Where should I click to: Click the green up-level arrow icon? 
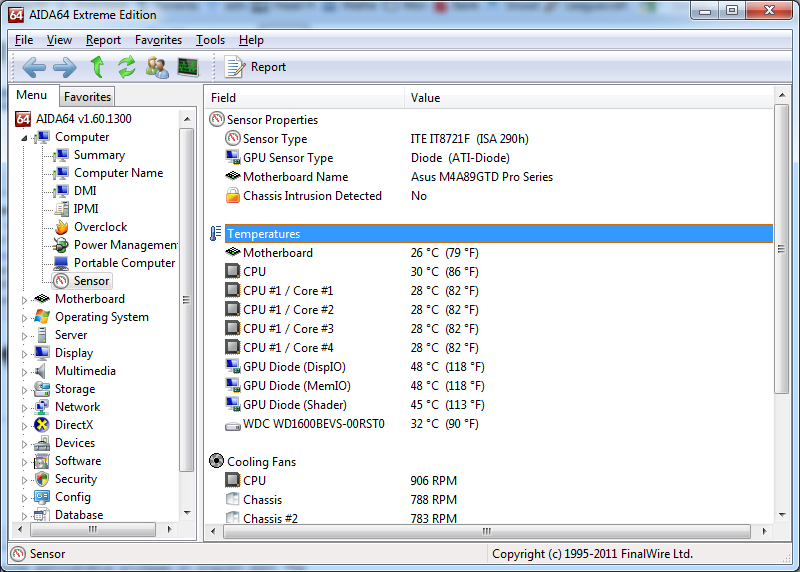click(x=97, y=67)
